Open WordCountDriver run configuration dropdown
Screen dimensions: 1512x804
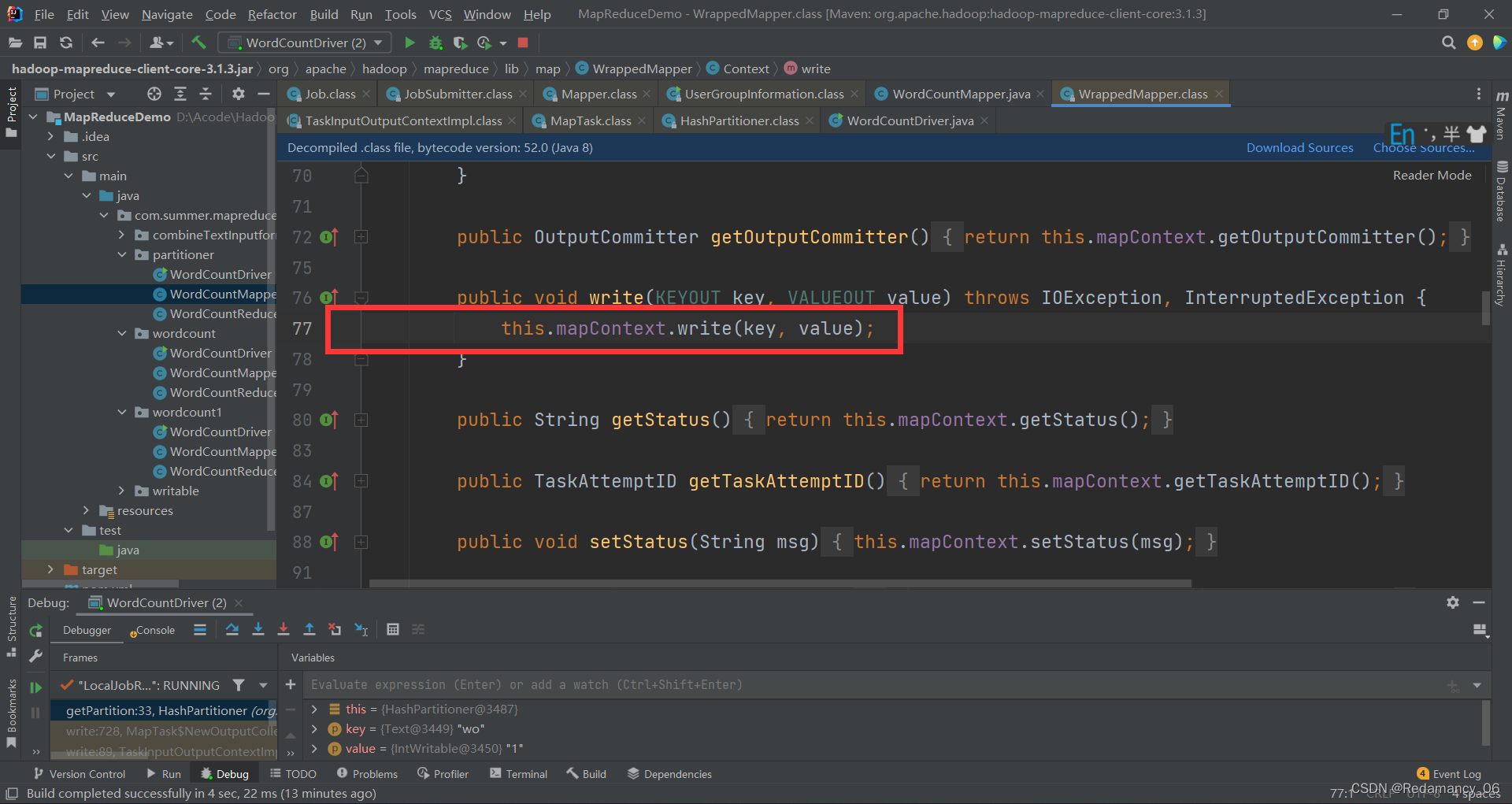tap(304, 43)
